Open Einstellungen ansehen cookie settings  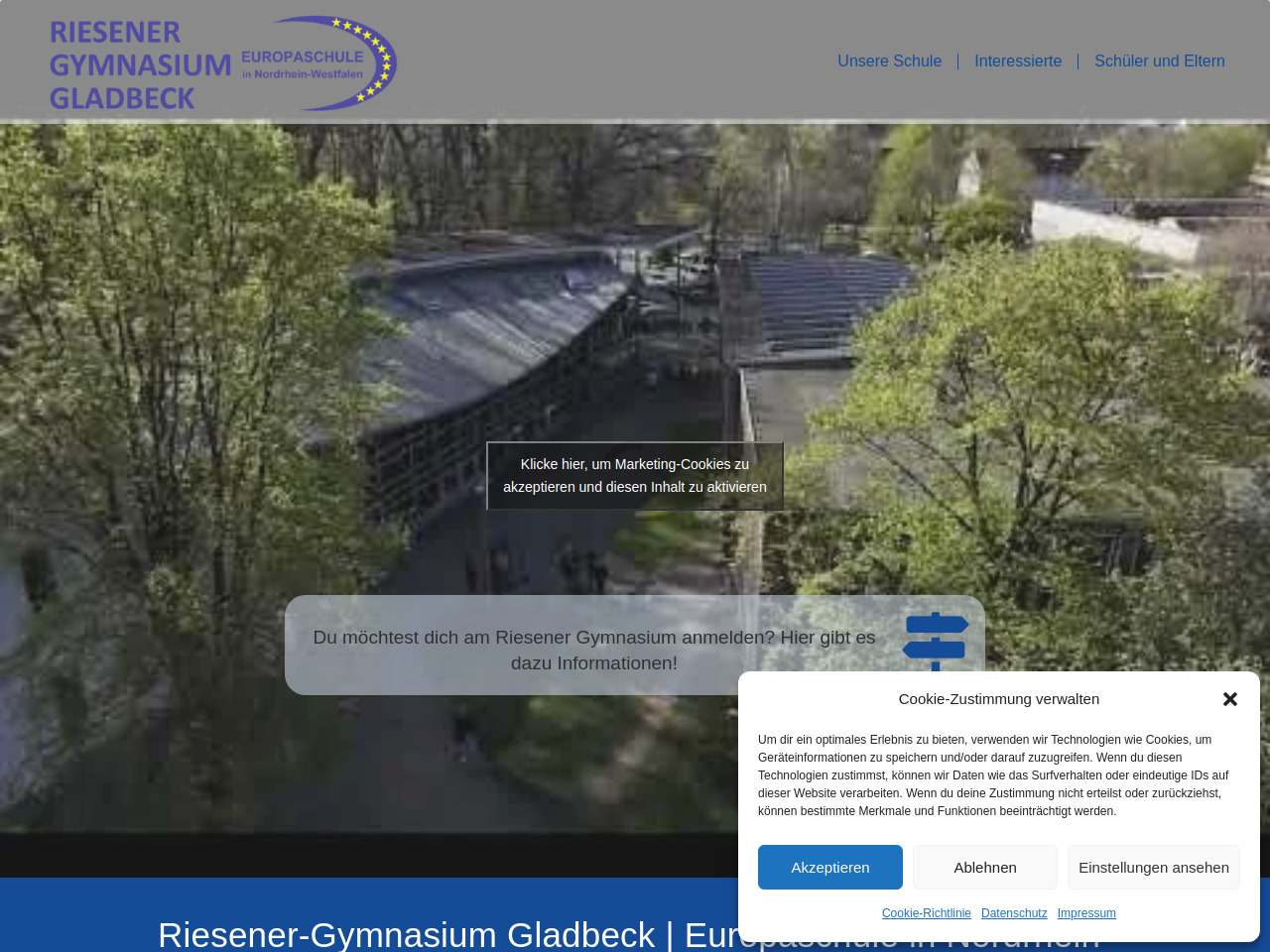1153,868
